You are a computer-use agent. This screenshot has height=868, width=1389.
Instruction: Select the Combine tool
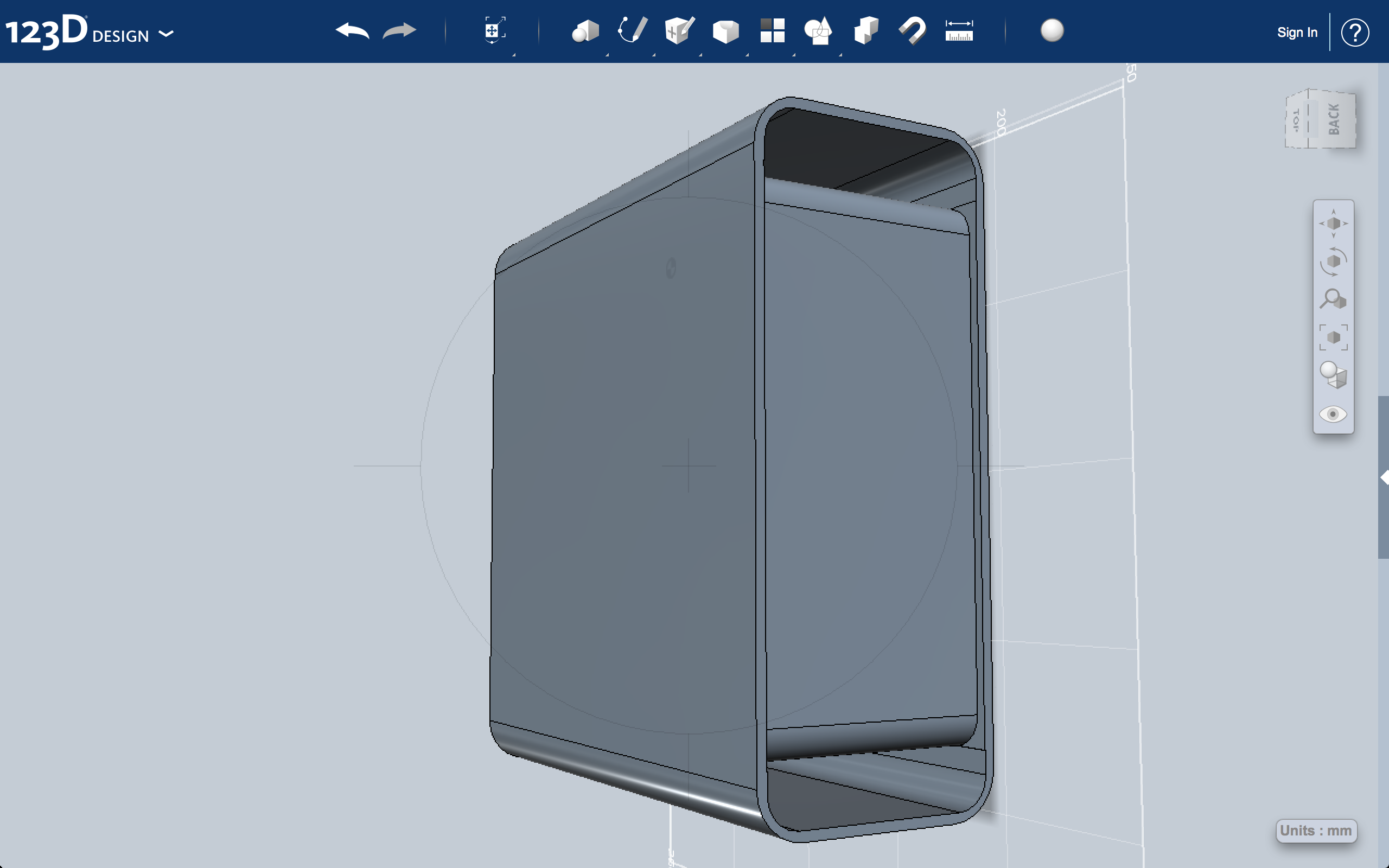click(866, 31)
